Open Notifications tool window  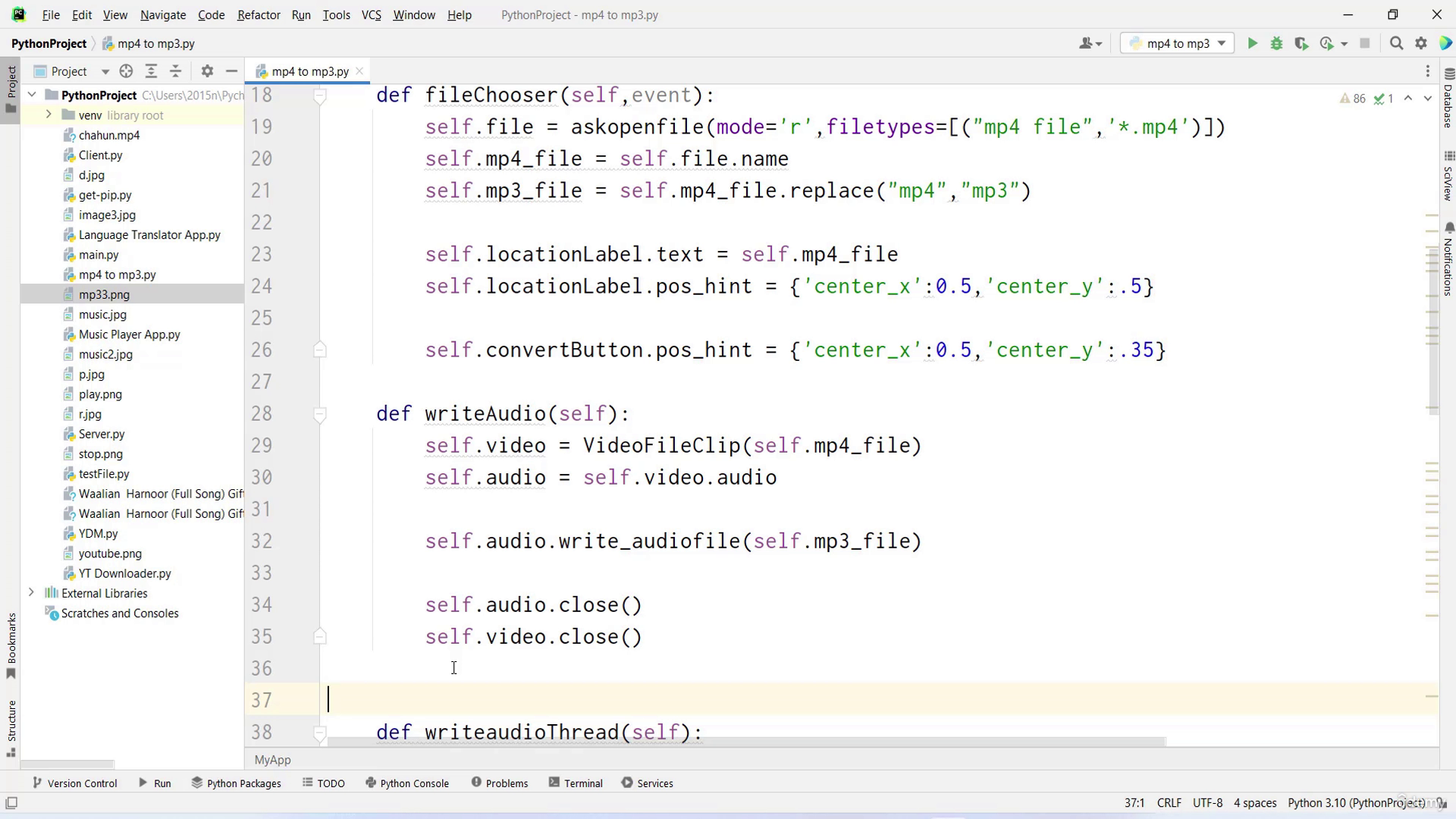coord(1448,259)
